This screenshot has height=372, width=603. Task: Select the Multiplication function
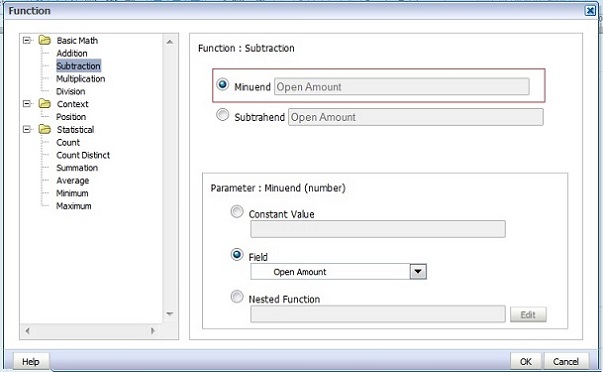tap(80, 78)
